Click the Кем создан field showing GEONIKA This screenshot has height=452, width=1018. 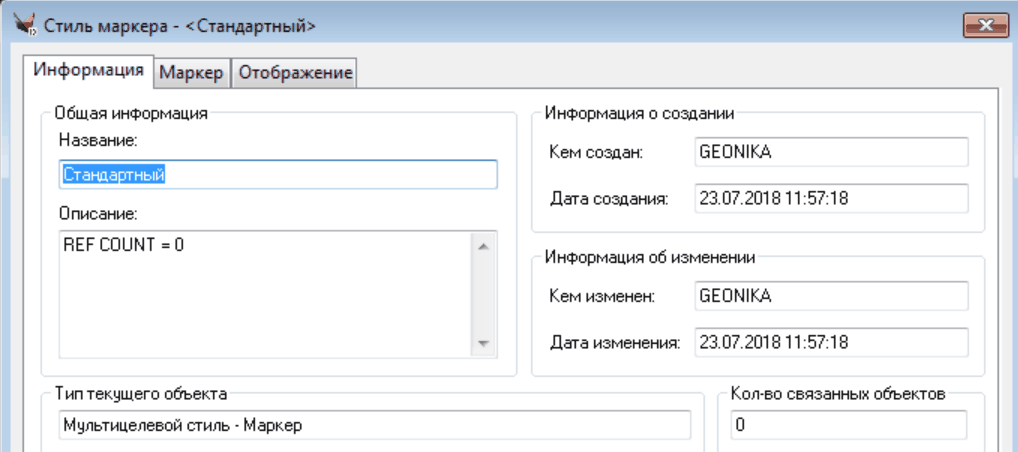(830, 152)
